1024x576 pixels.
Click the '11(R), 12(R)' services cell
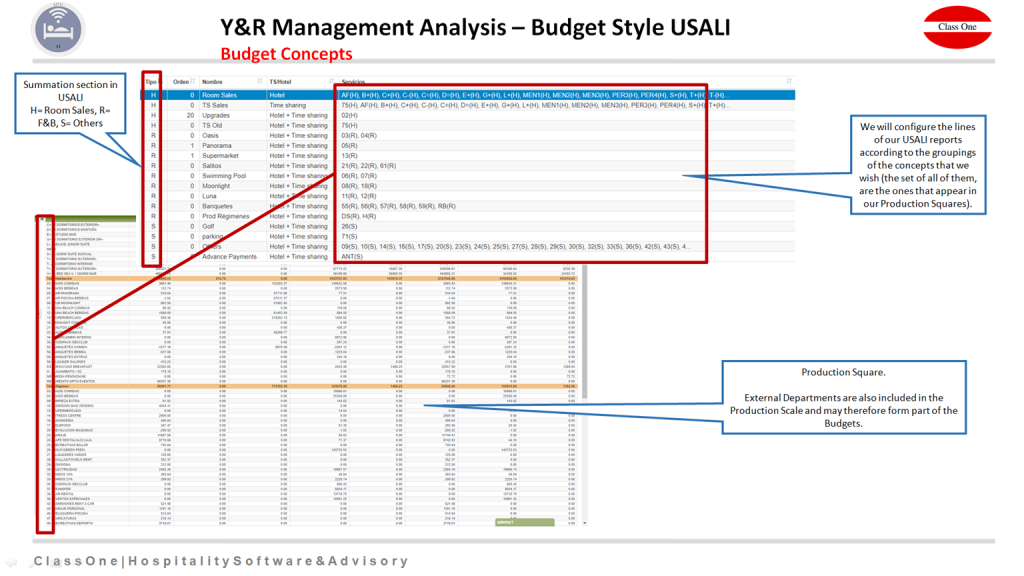coord(359,196)
